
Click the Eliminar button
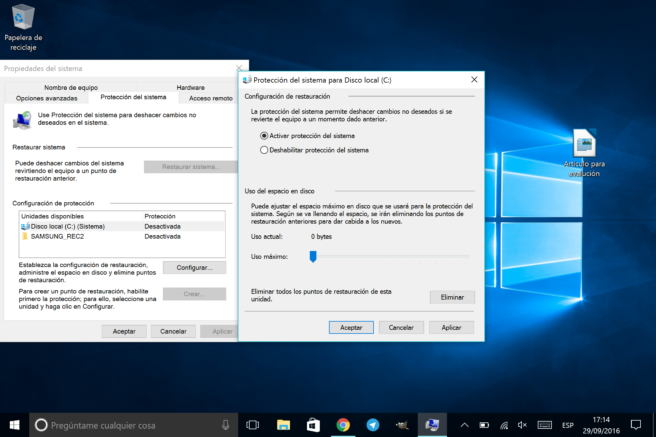click(x=452, y=297)
